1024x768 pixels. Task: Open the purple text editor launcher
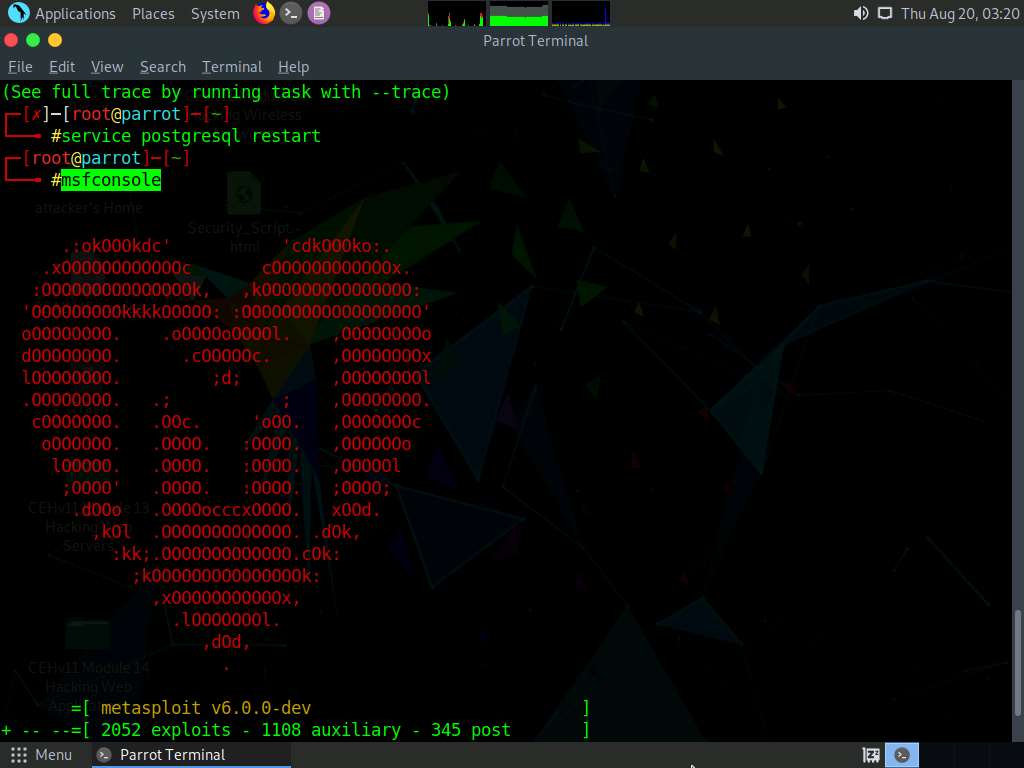click(319, 12)
